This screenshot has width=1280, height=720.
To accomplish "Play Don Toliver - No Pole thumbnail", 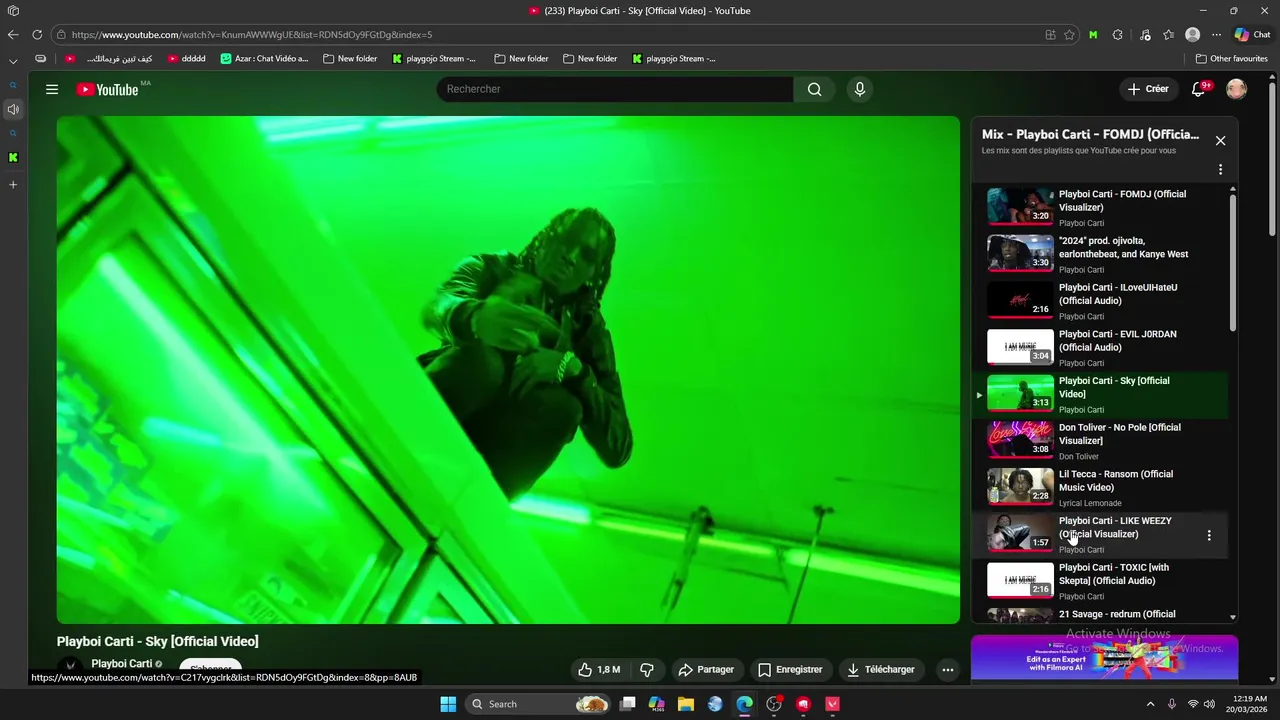I will point(1020,440).
